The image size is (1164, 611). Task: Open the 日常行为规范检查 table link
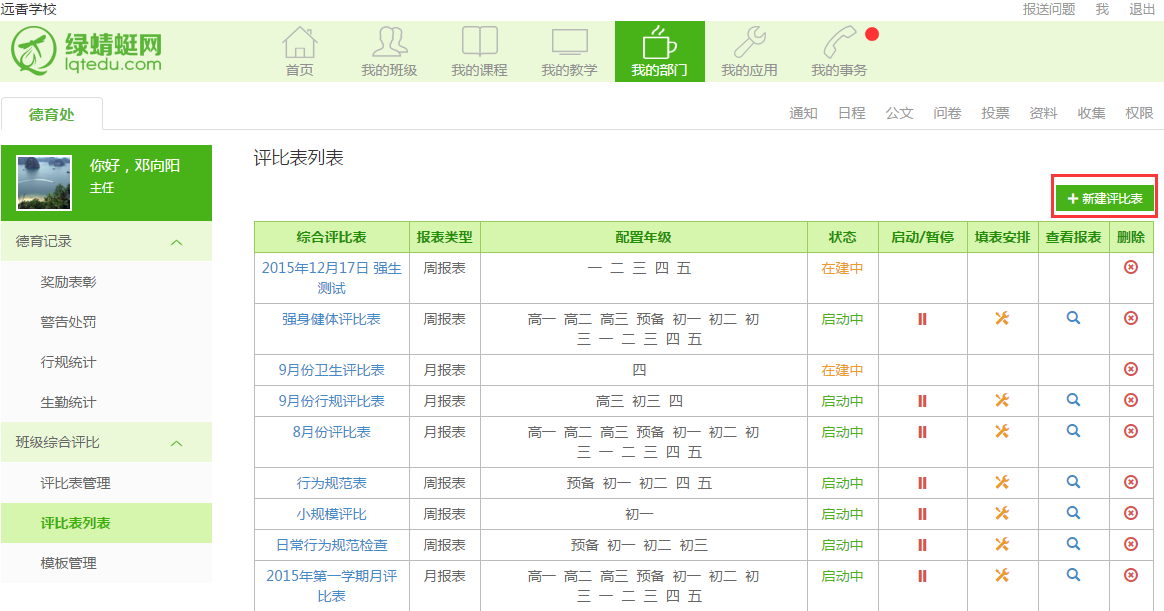pos(331,545)
